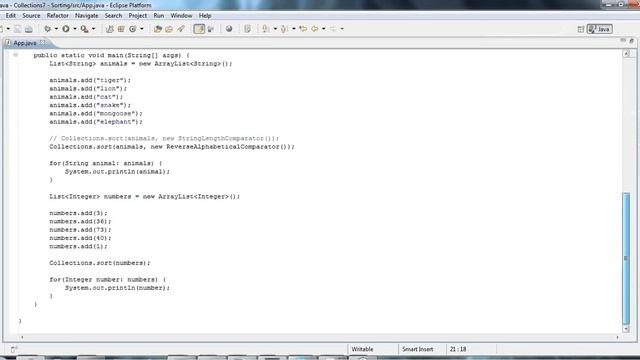Launch Debug with the bug icon
The width and height of the screenshot is (640, 360).
point(47,29)
